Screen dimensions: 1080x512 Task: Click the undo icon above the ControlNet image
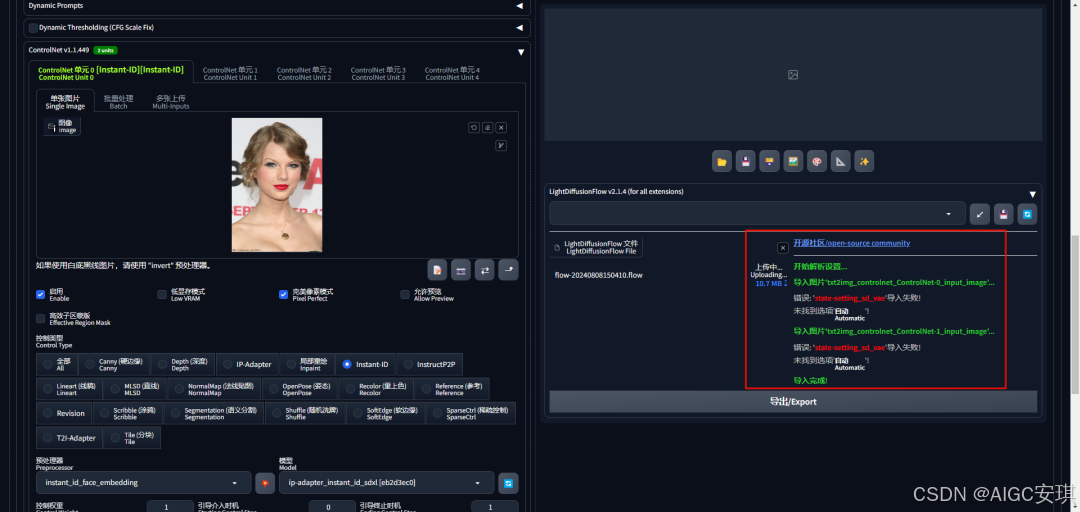473,127
